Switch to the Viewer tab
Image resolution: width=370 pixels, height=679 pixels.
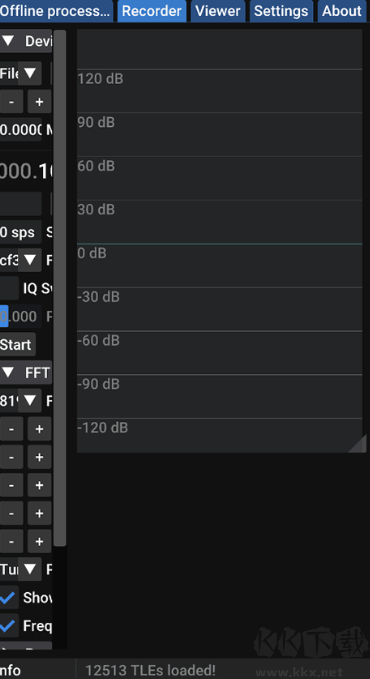coord(218,11)
